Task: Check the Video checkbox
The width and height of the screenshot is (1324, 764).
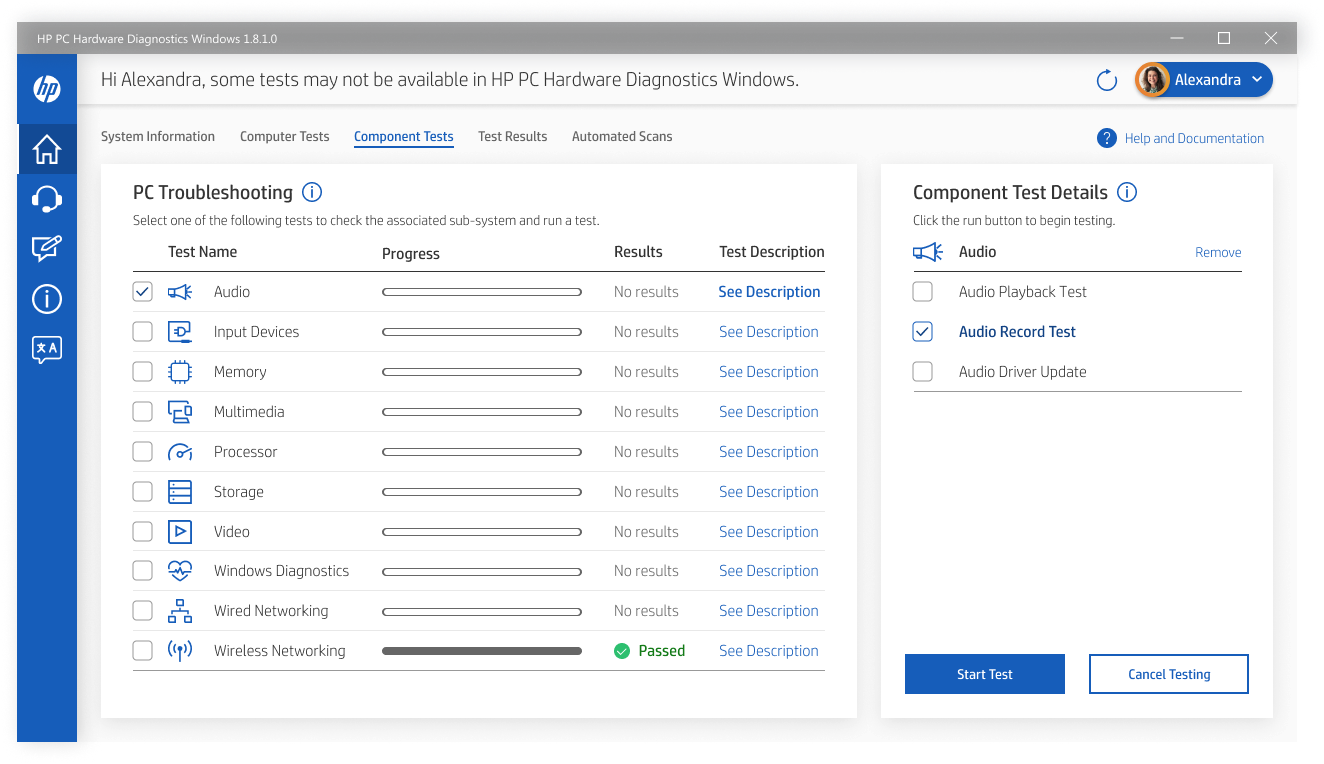Action: click(x=143, y=532)
